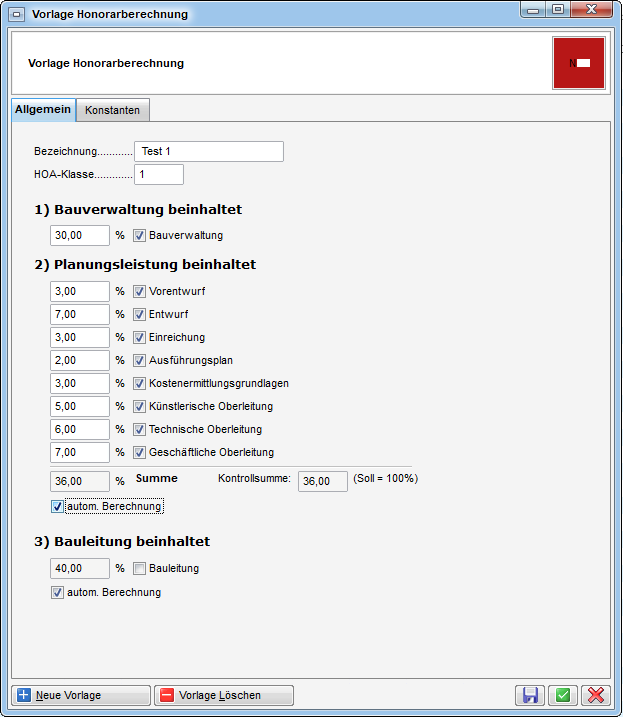Uncheck the Vorentwurf checkbox

point(139,291)
